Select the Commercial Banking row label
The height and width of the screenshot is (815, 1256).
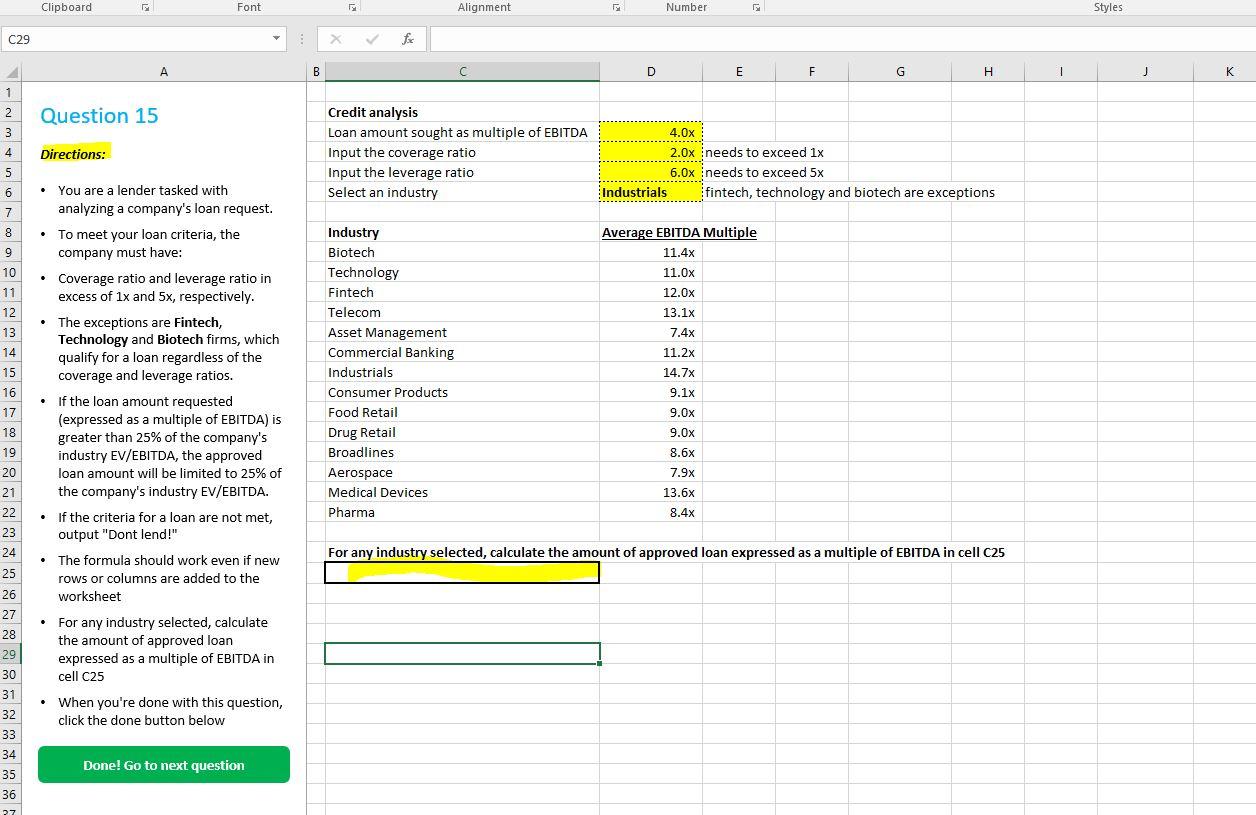pos(391,352)
